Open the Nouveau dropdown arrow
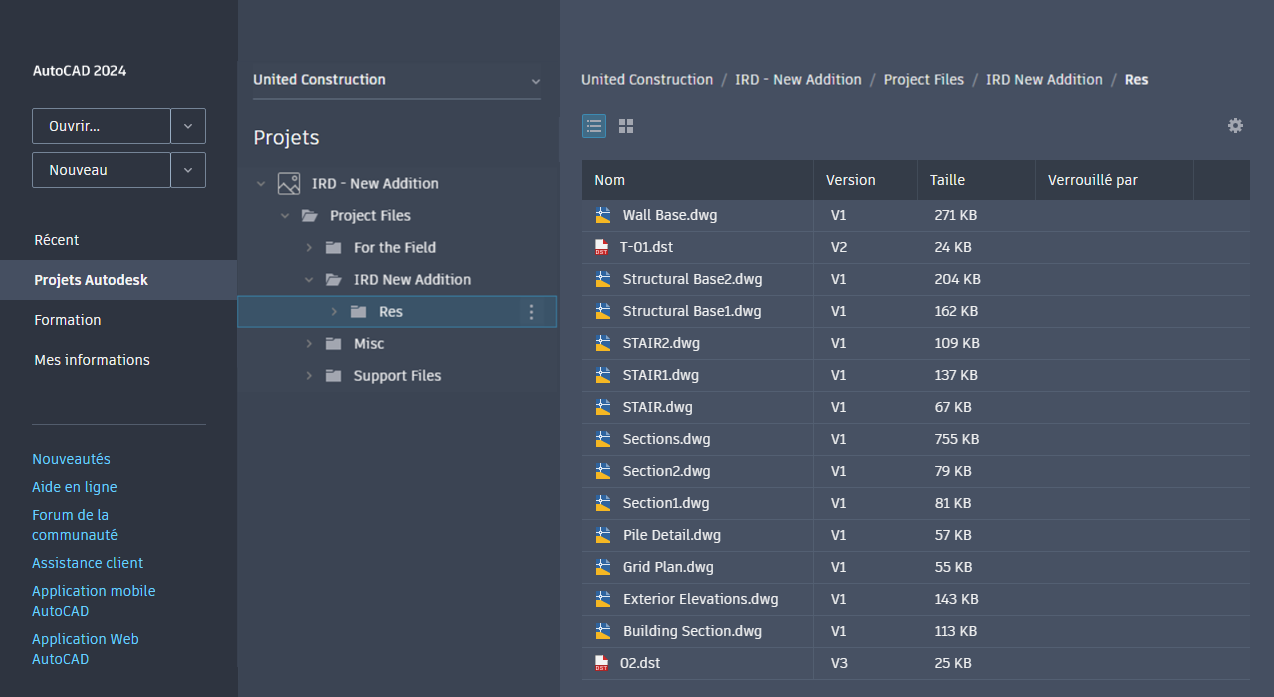1274x697 pixels. pyautogui.click(x=188, y=170)
